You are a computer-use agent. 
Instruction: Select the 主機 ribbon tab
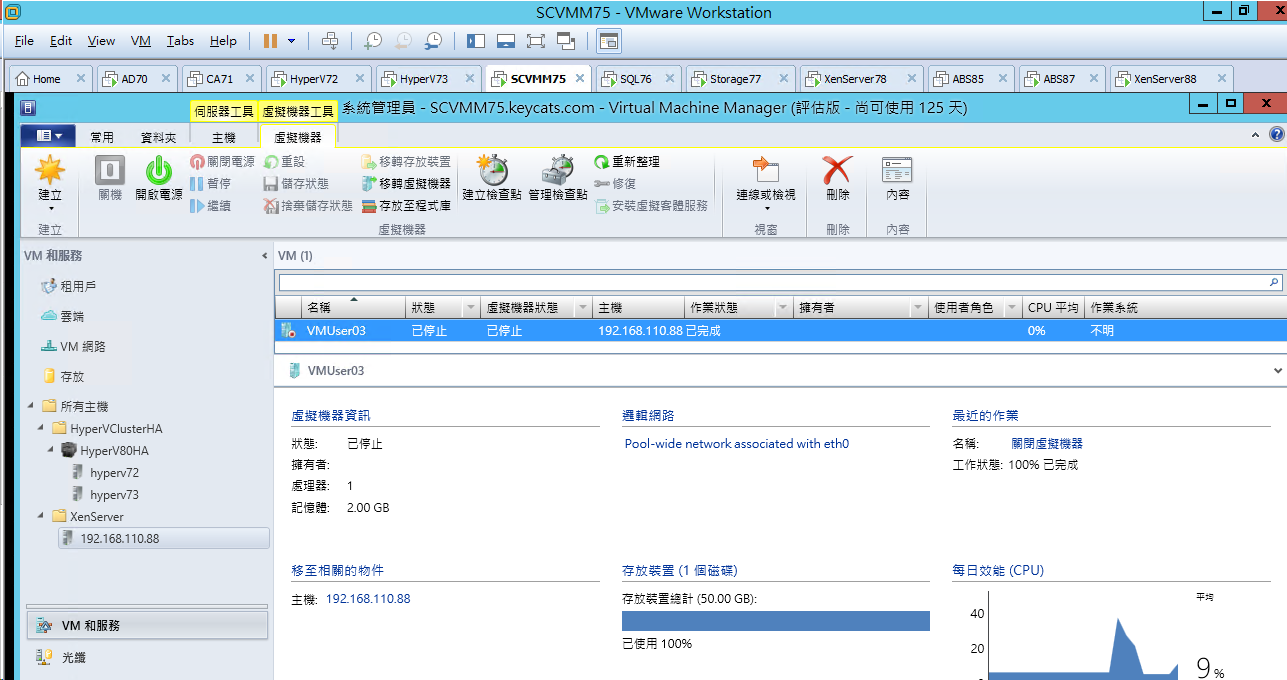point(224,137)
